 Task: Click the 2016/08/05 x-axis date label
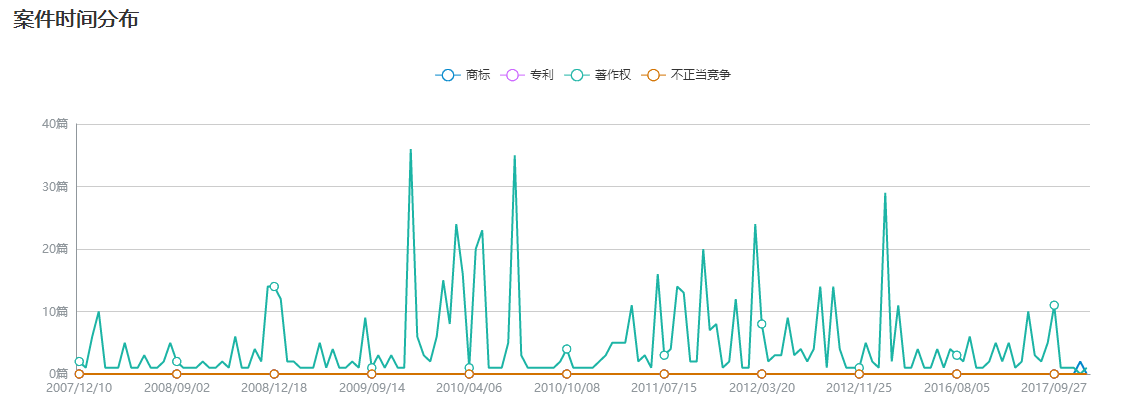(x=956, y=388)
